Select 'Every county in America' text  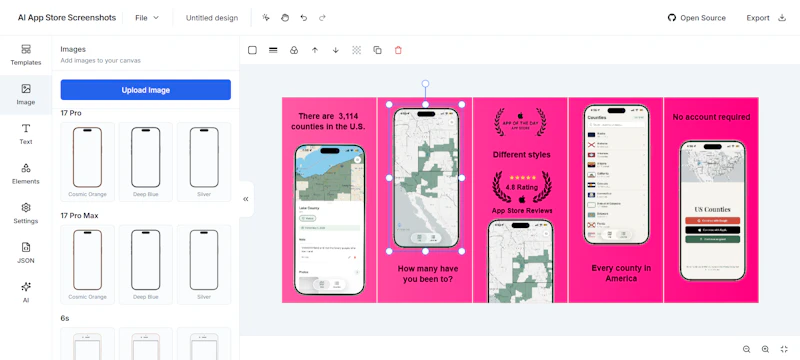[x=621, y=273]
